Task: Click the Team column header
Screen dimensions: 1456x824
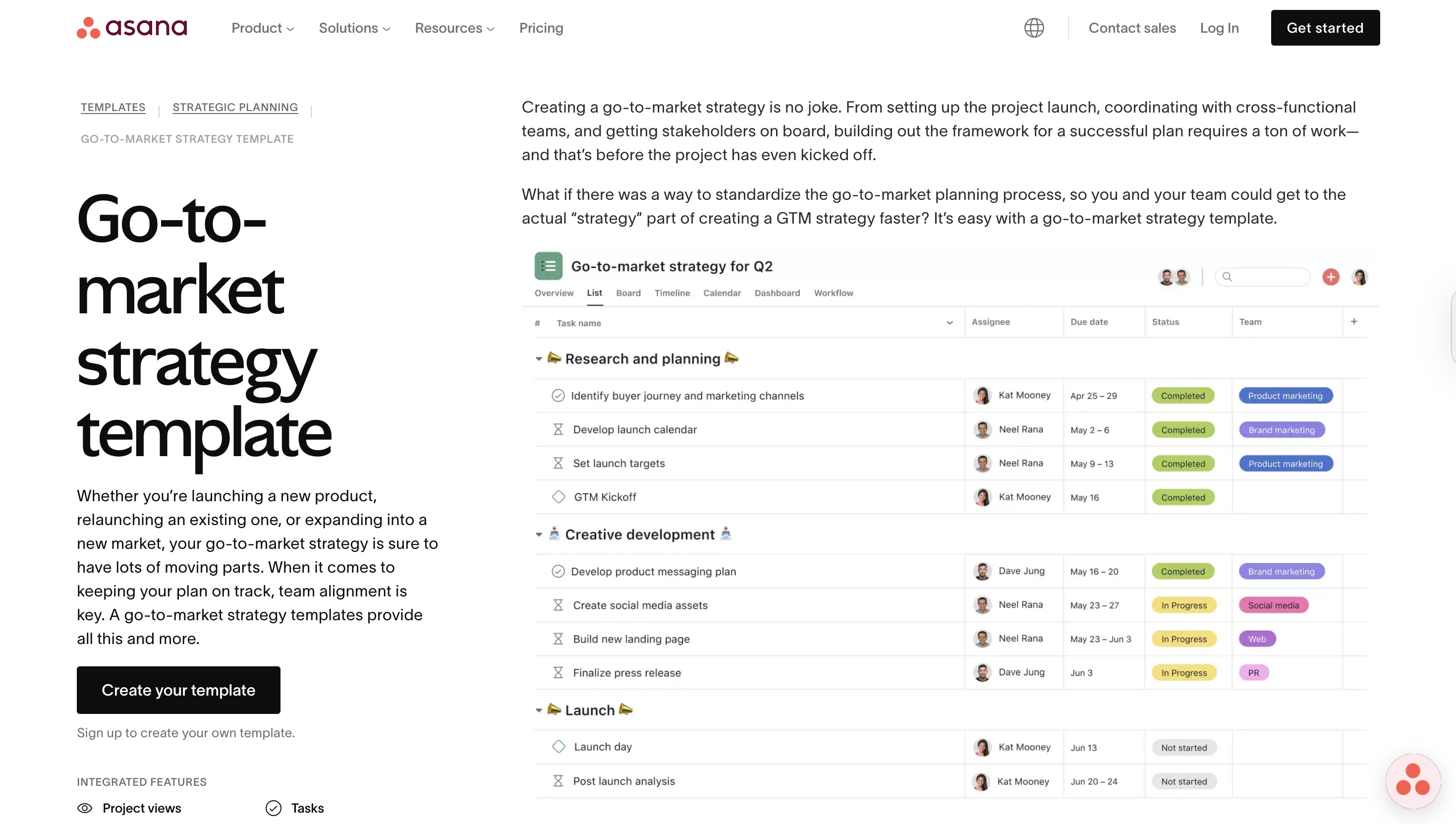Action: tap(1250, 321)
